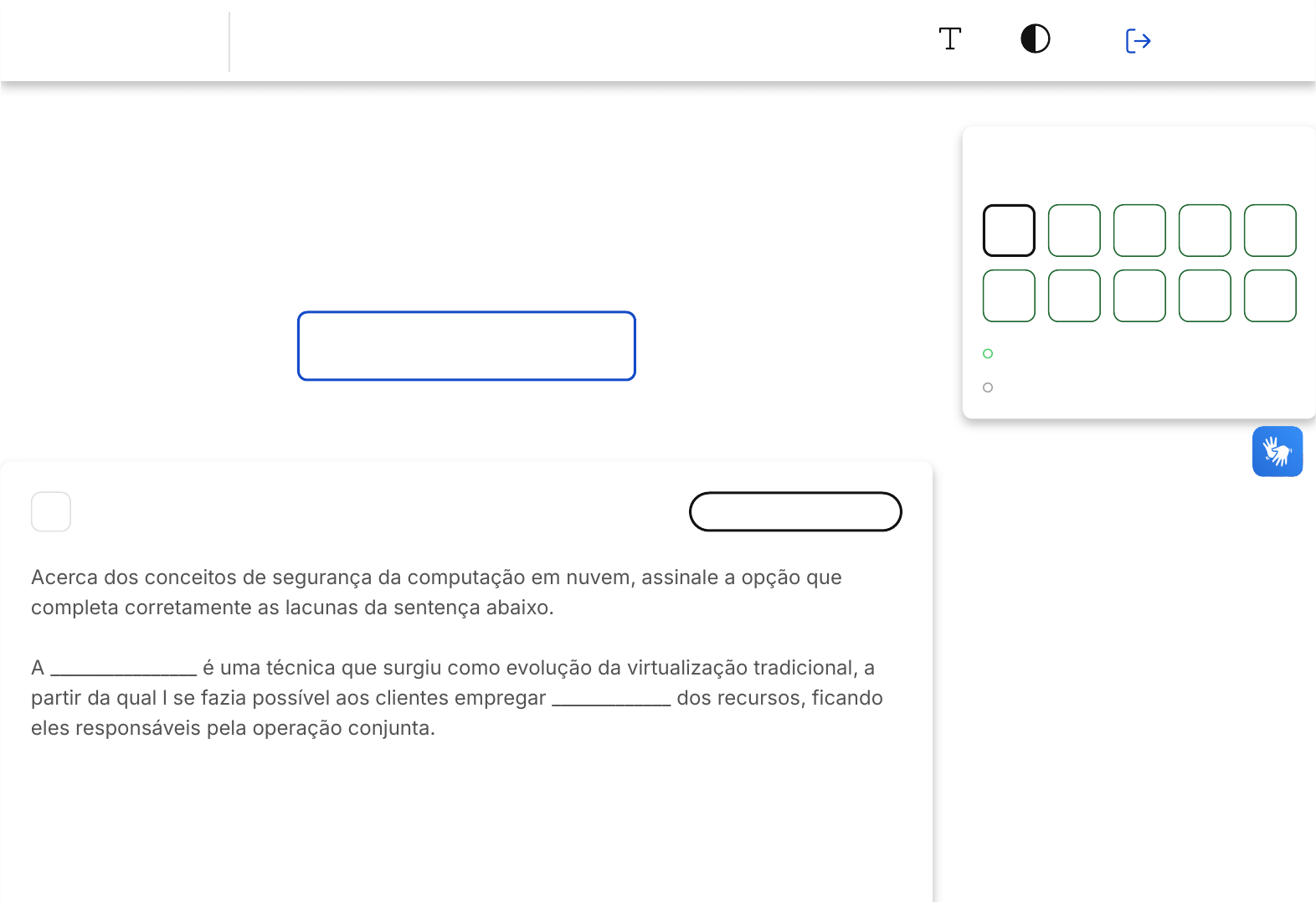The image size is (1316, 903).
Task: Toggle the high contrast half-circle icon
Action: click(x=1035, y=39)
